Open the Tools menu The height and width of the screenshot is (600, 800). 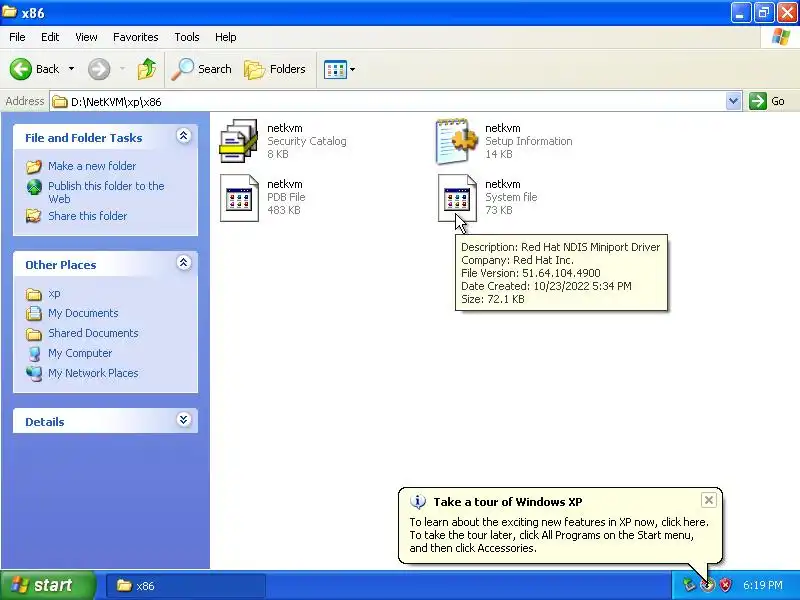click(x=187, y=37)
